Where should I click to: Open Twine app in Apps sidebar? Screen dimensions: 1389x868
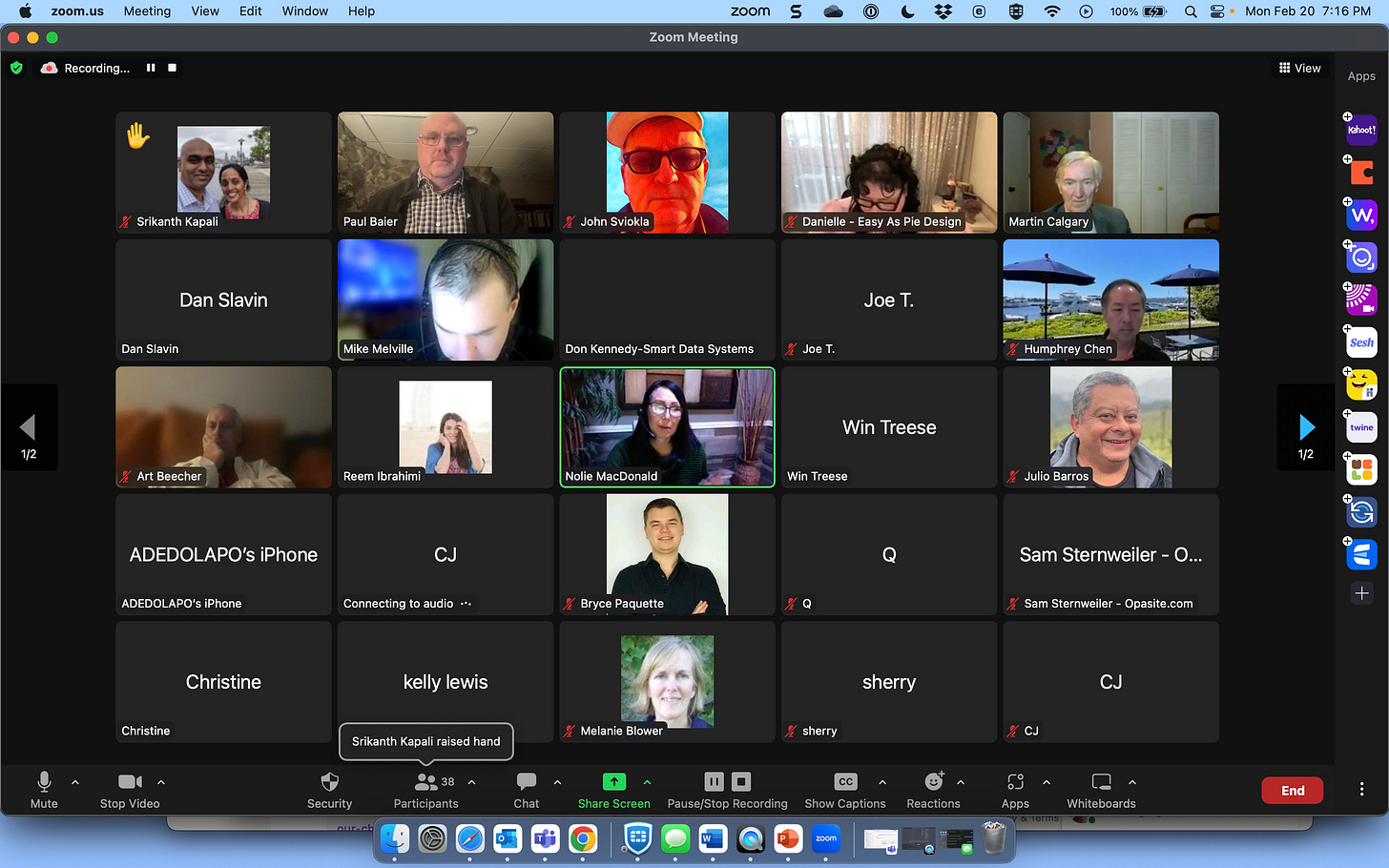pos(1361,427)
